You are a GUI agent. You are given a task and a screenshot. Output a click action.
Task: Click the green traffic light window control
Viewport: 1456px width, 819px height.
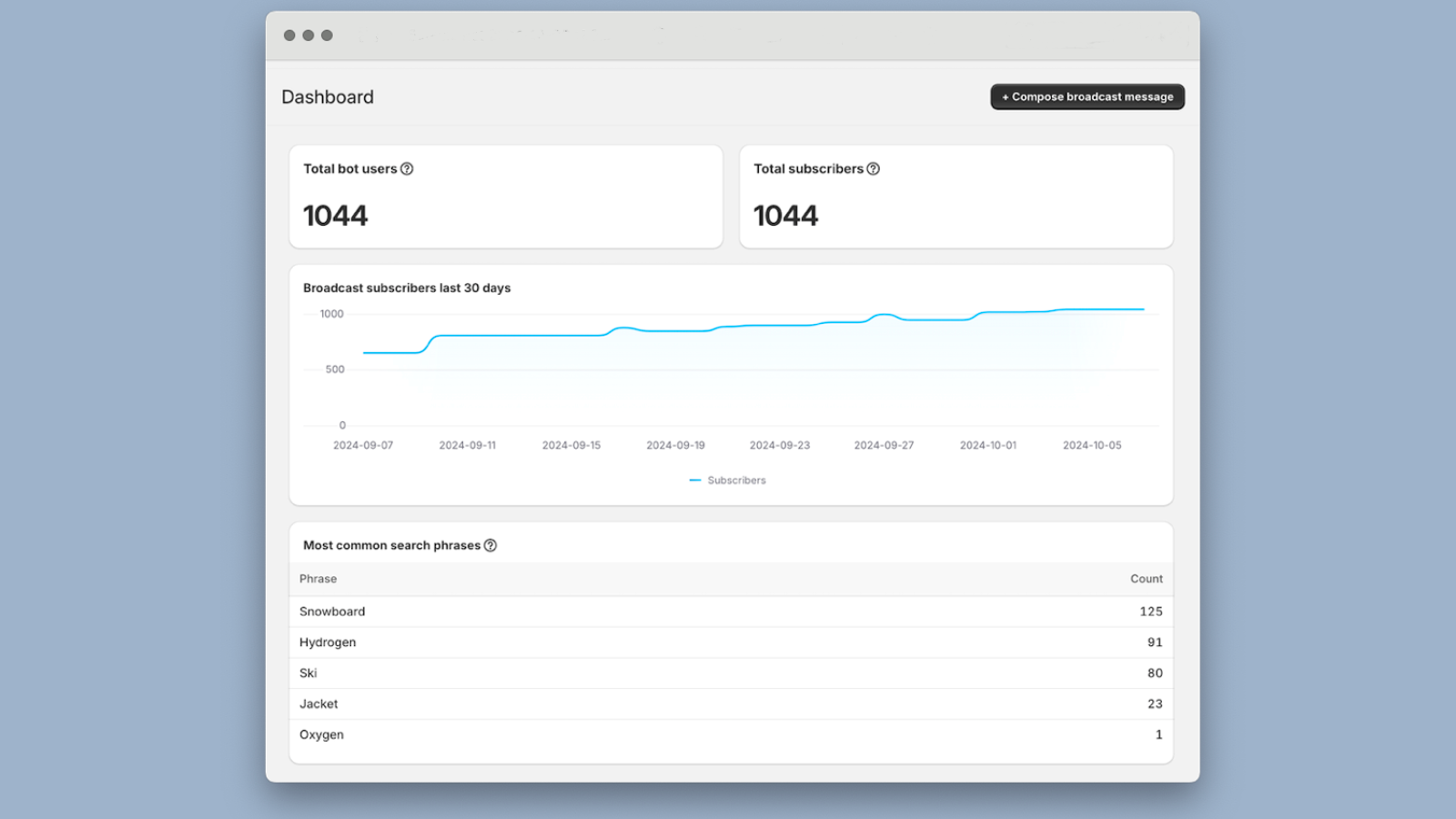[328, 35]
